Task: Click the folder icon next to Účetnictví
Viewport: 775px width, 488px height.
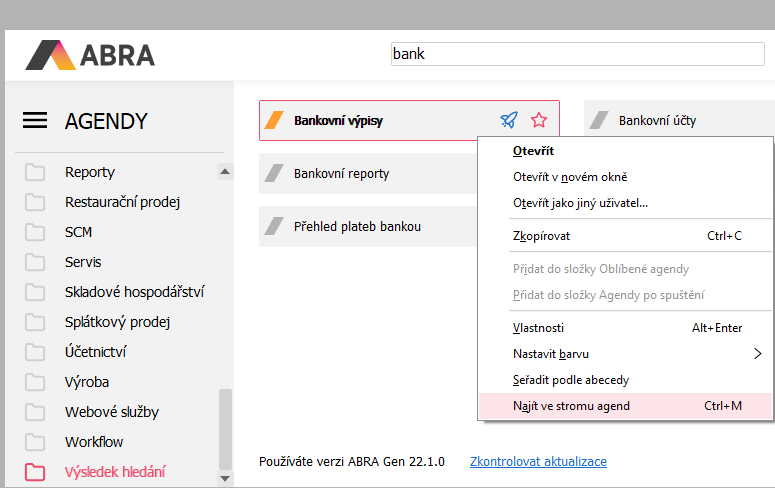Action: click(x=35, y=352)
